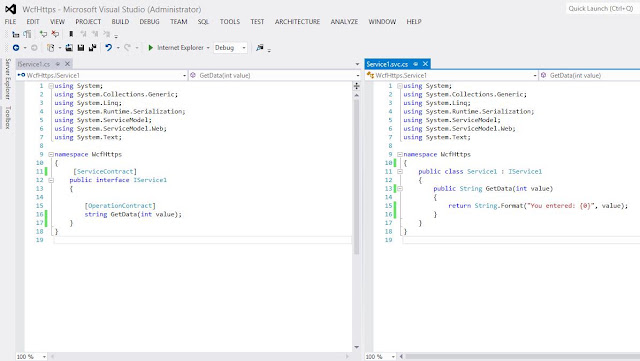Viewport: 640px width, 361px height.
Task: Open Internet Explorer browser dropdown arrow
Action: coord(208,48)
